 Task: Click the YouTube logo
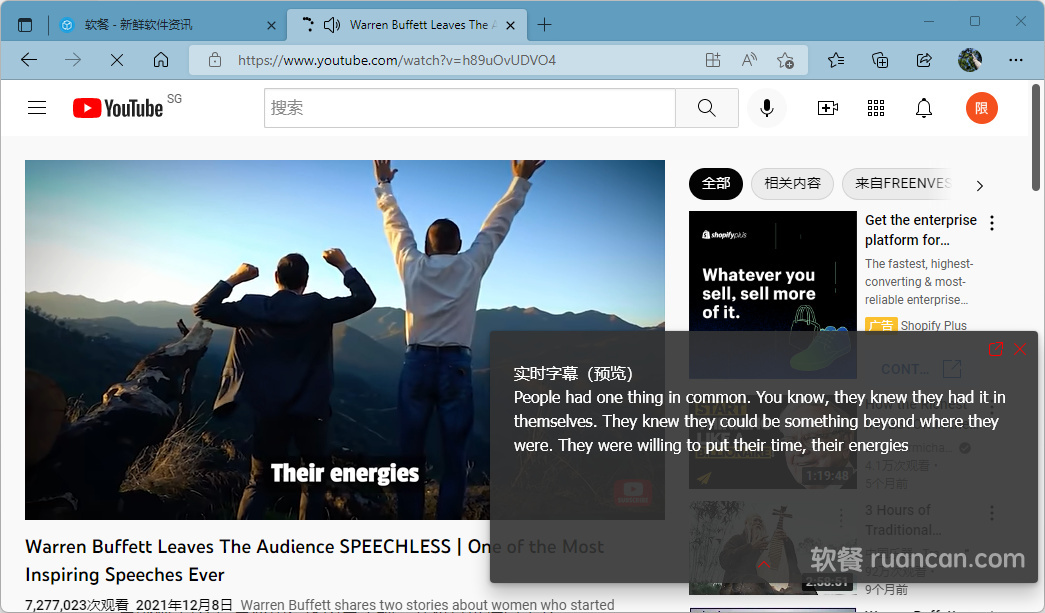pos(118,108)
